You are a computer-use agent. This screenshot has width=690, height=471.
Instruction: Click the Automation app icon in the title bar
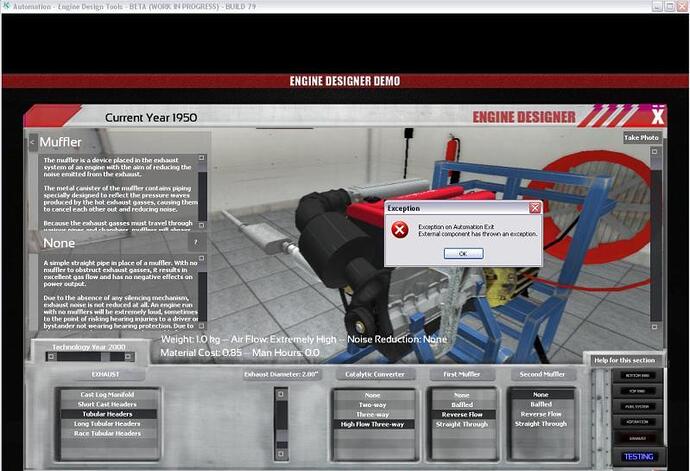7,6
